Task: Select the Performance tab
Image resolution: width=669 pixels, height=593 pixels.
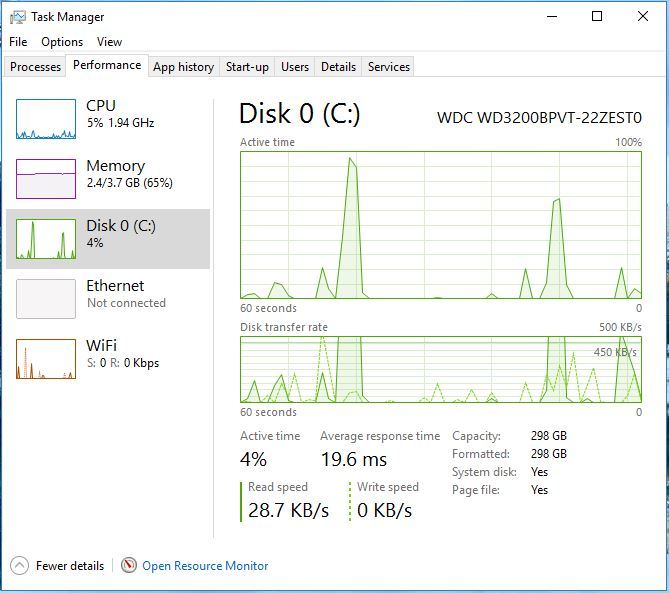Action: pyautogui.click(x=107, y=65)
